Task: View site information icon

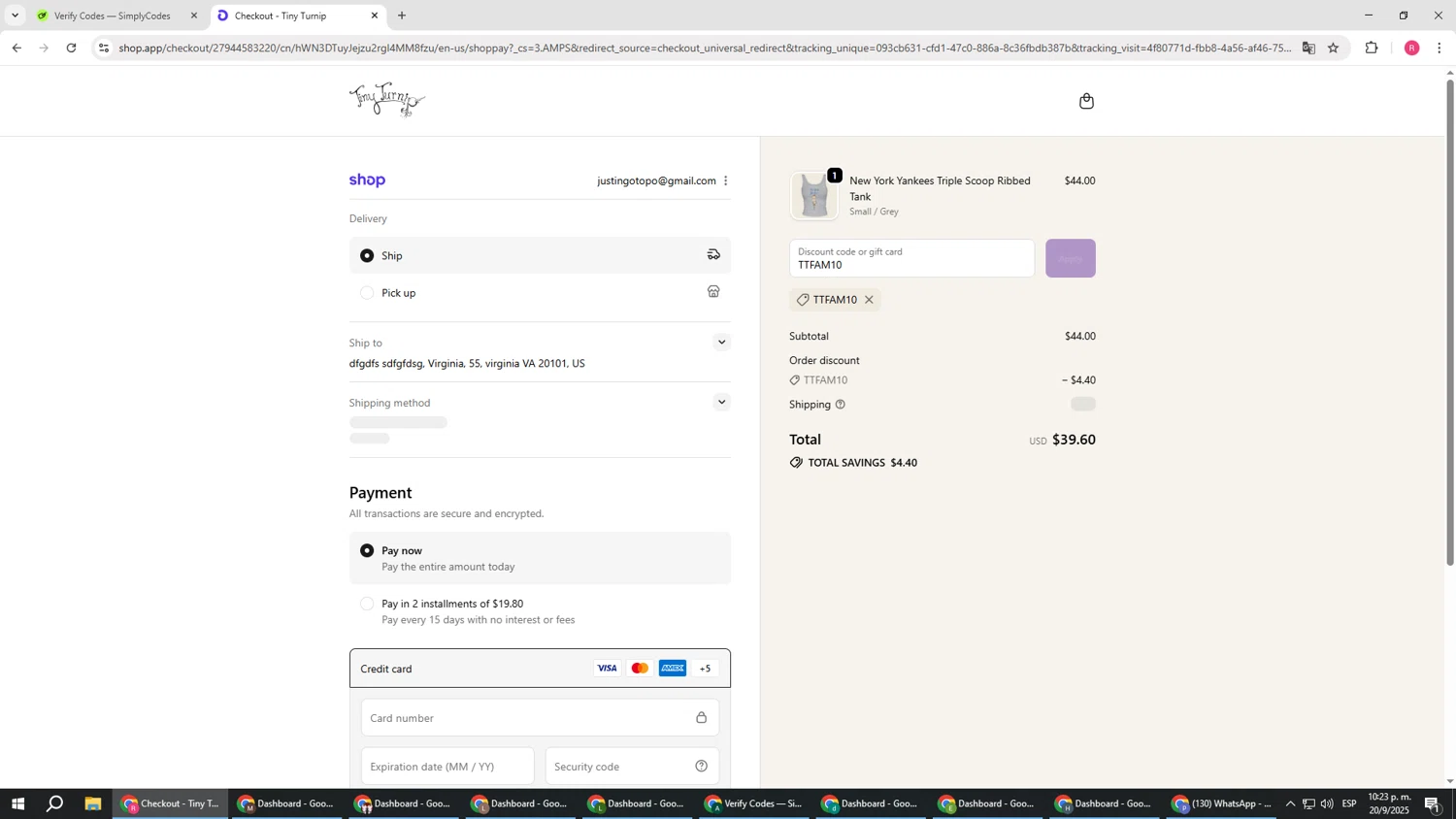Action: 104,48
